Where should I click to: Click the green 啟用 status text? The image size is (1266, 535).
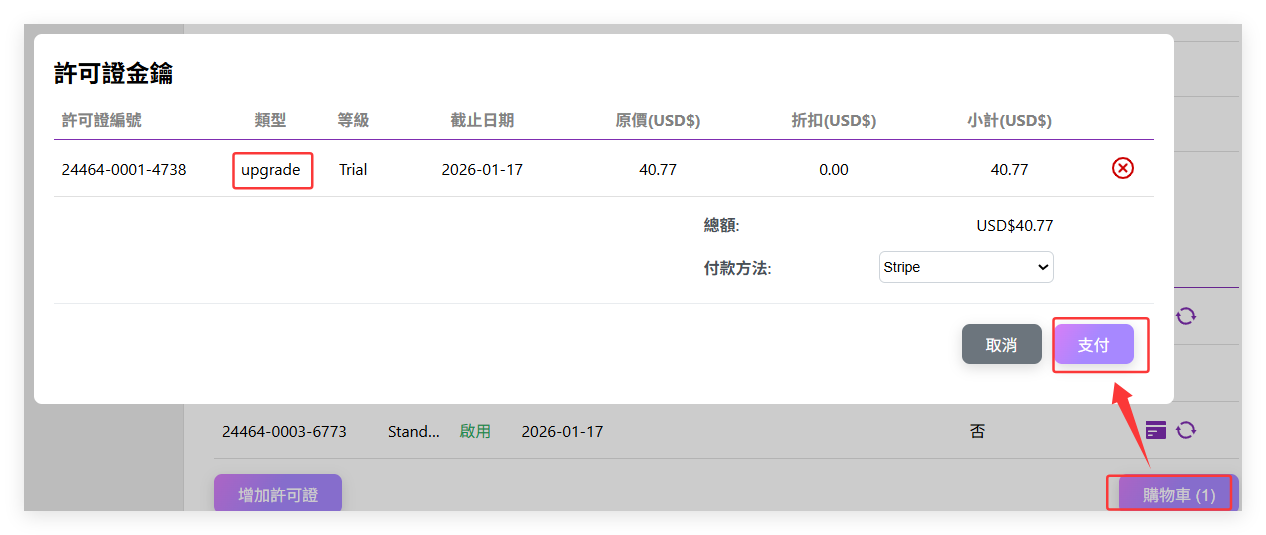[475, 432]
